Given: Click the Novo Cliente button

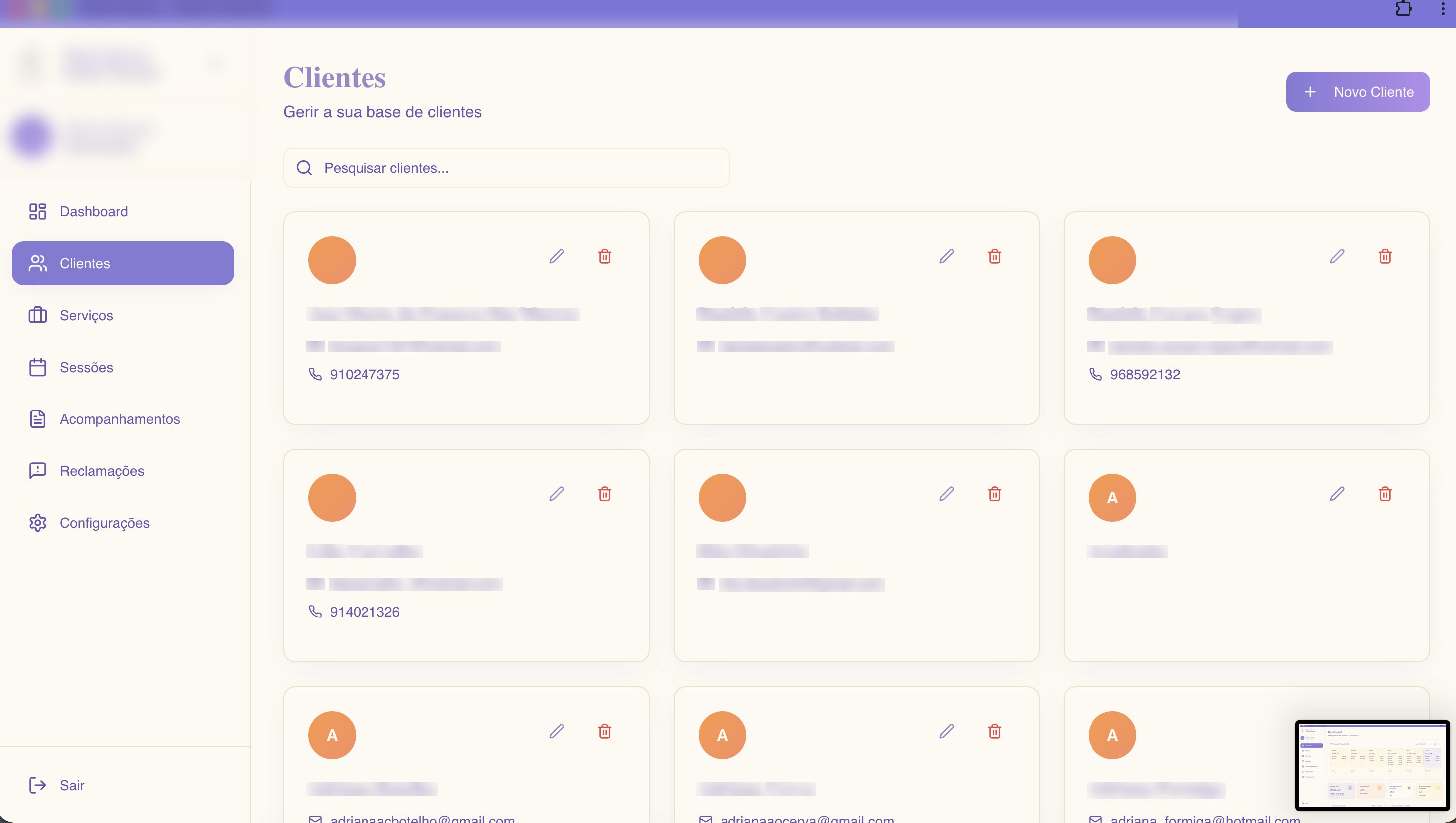Looking at the screenshot, I should (x=1358, y=92).
